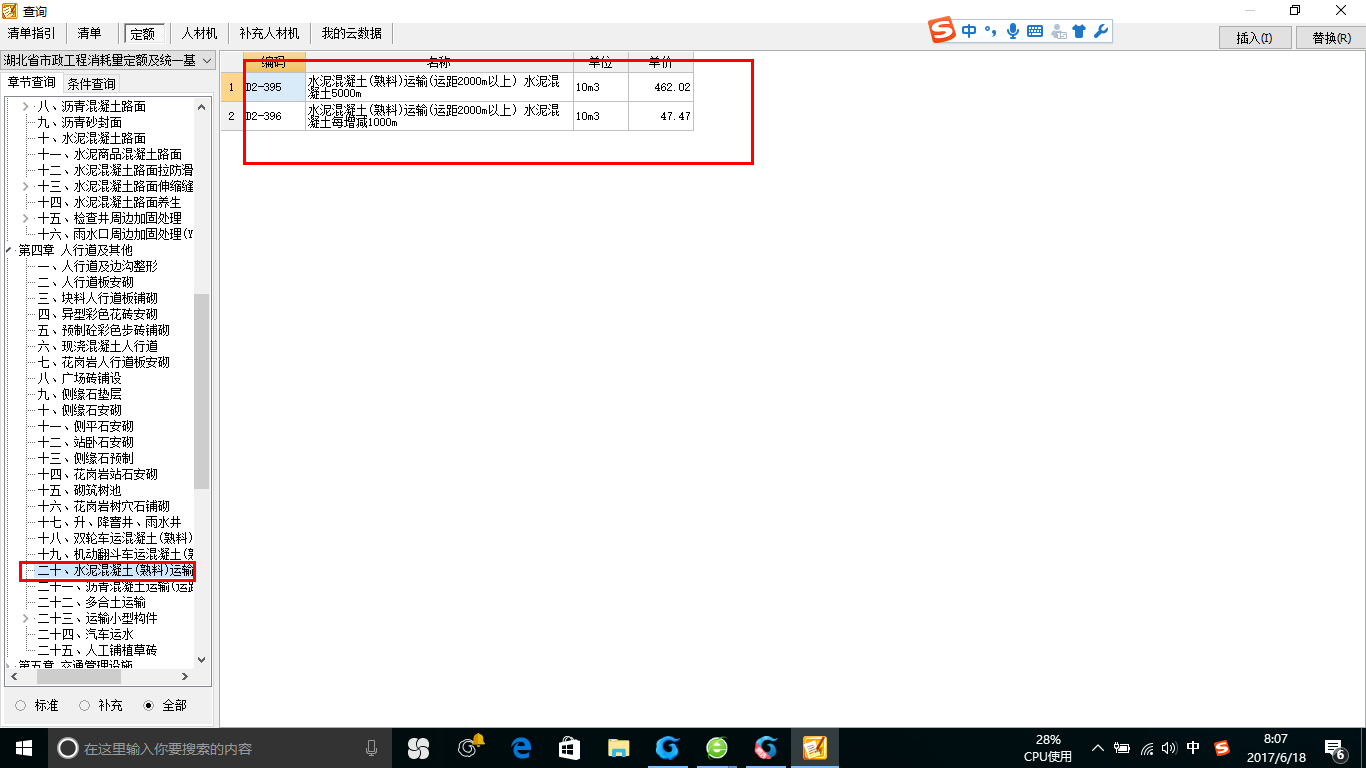The image size is (1366, 768).
Task: Open the 湖北省市政工程 quota library dropdown
Action: pyautogui.click(x=108, y=61)
